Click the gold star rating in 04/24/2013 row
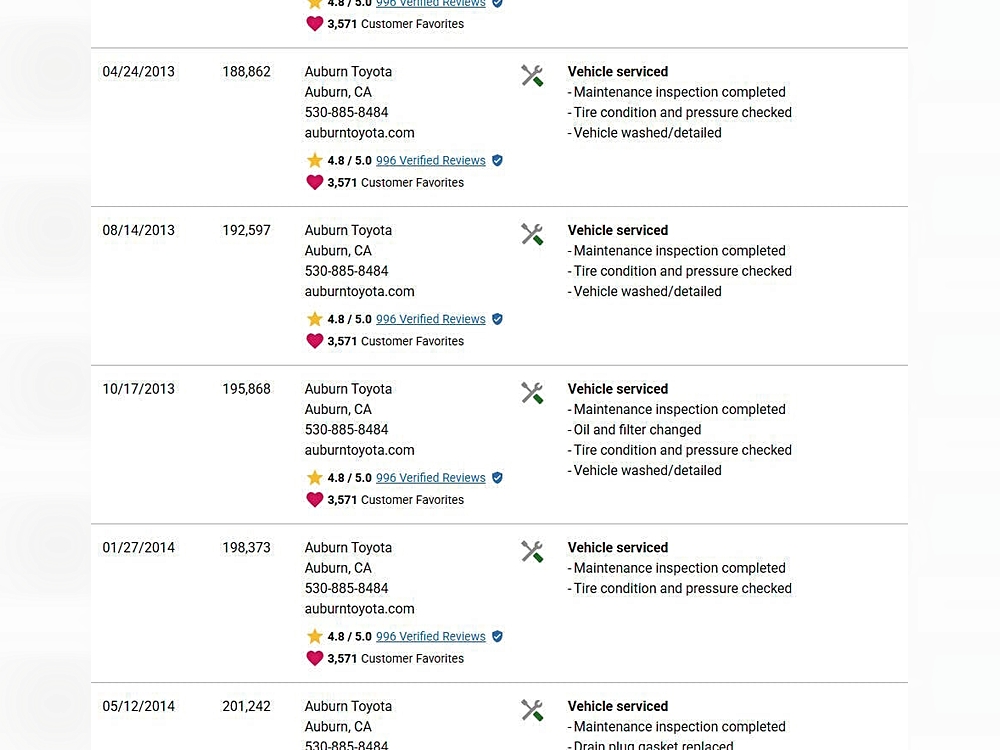 click(315, 161)
